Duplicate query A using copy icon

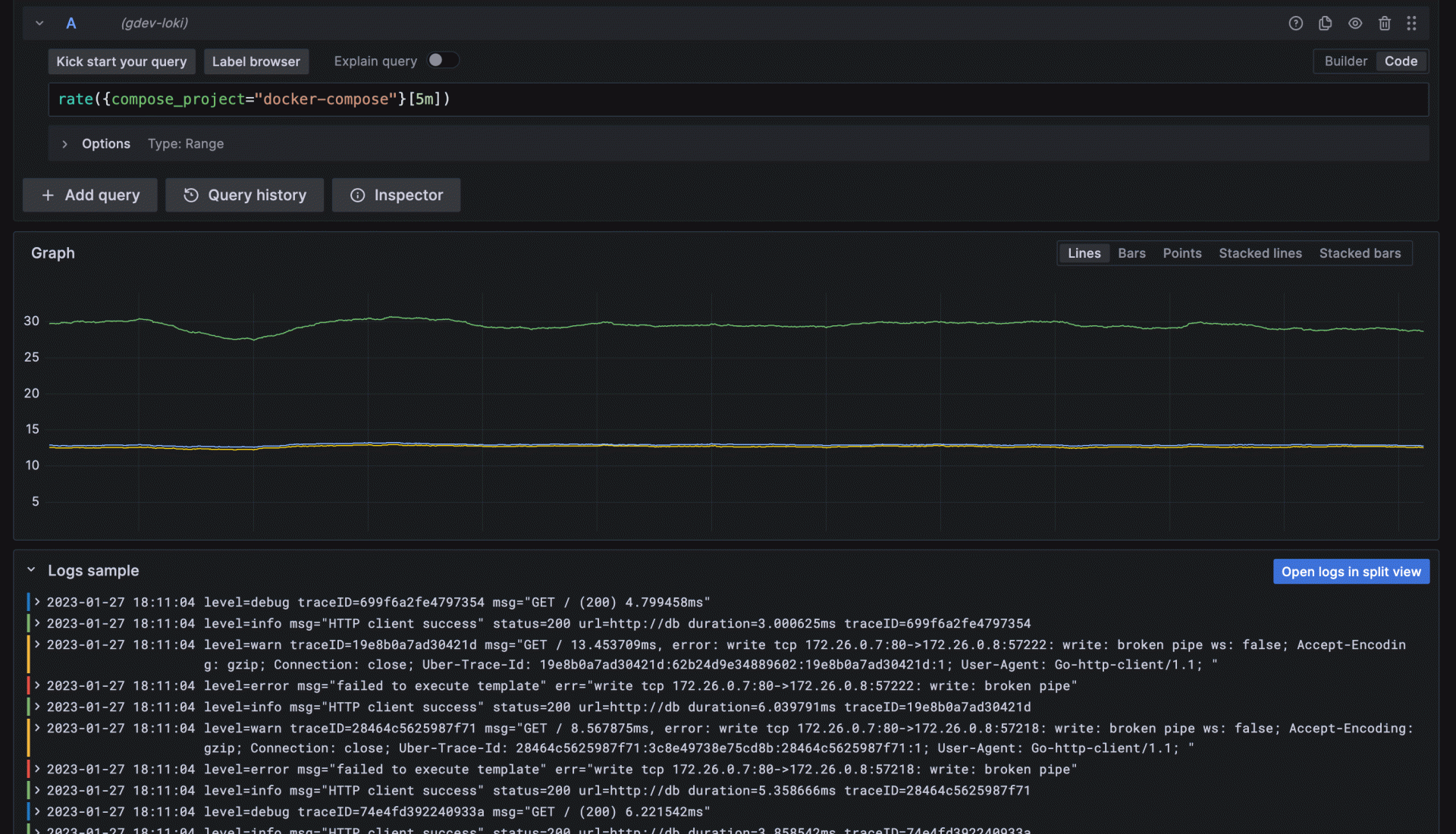[1325, 23]
